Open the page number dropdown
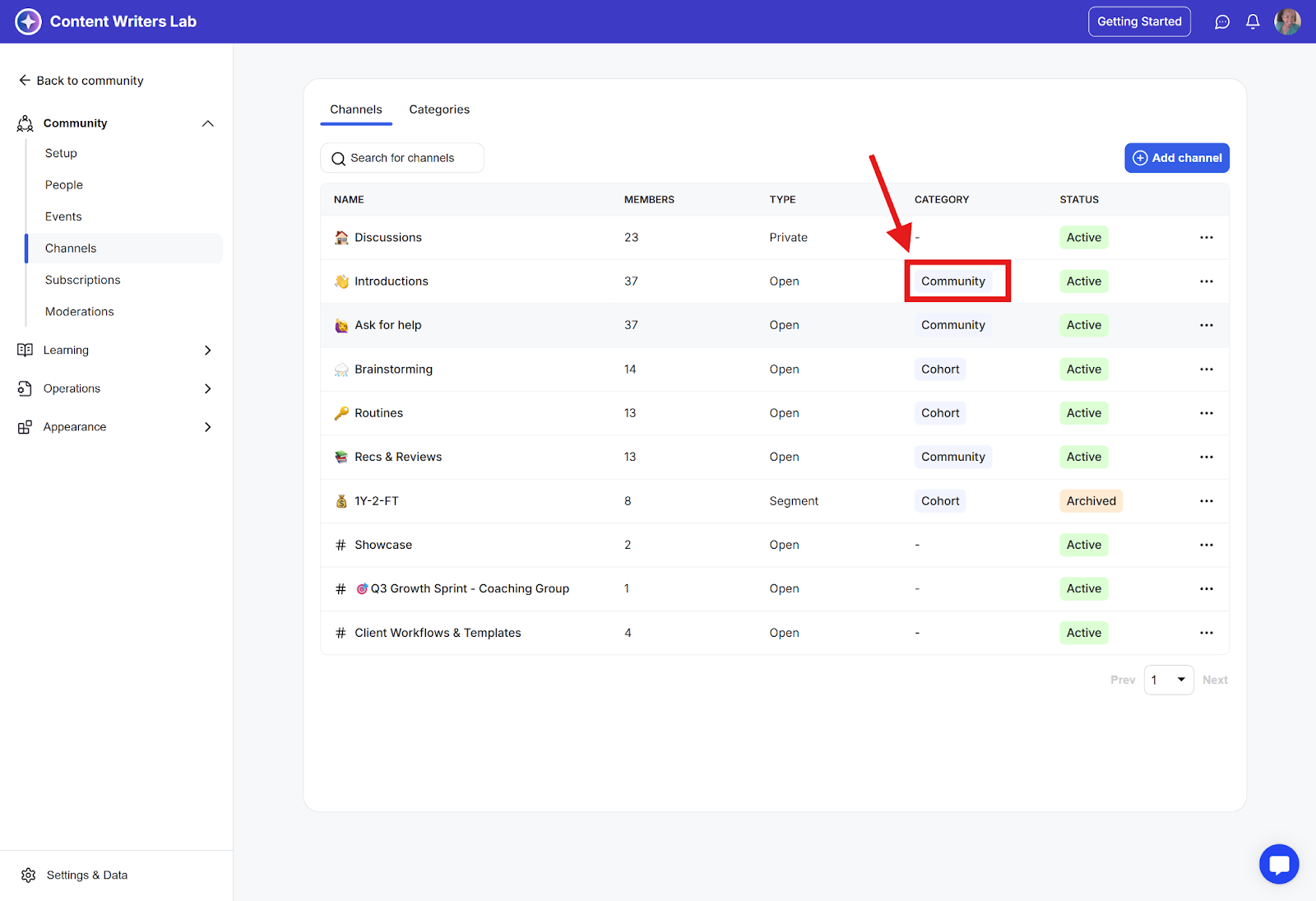The width and height of the screenshot is (1316, 901). pos(1169,680)
